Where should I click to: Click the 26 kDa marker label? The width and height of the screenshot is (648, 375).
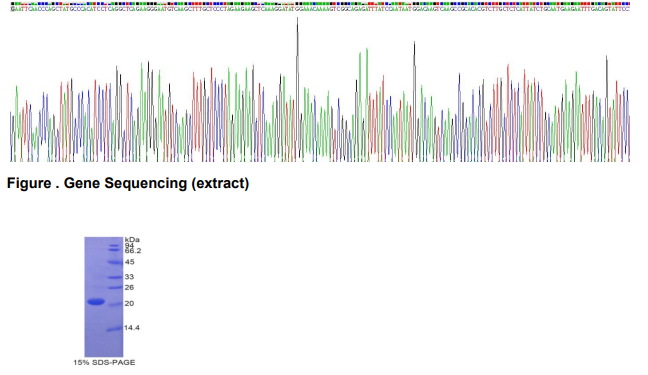coord(129,287)
